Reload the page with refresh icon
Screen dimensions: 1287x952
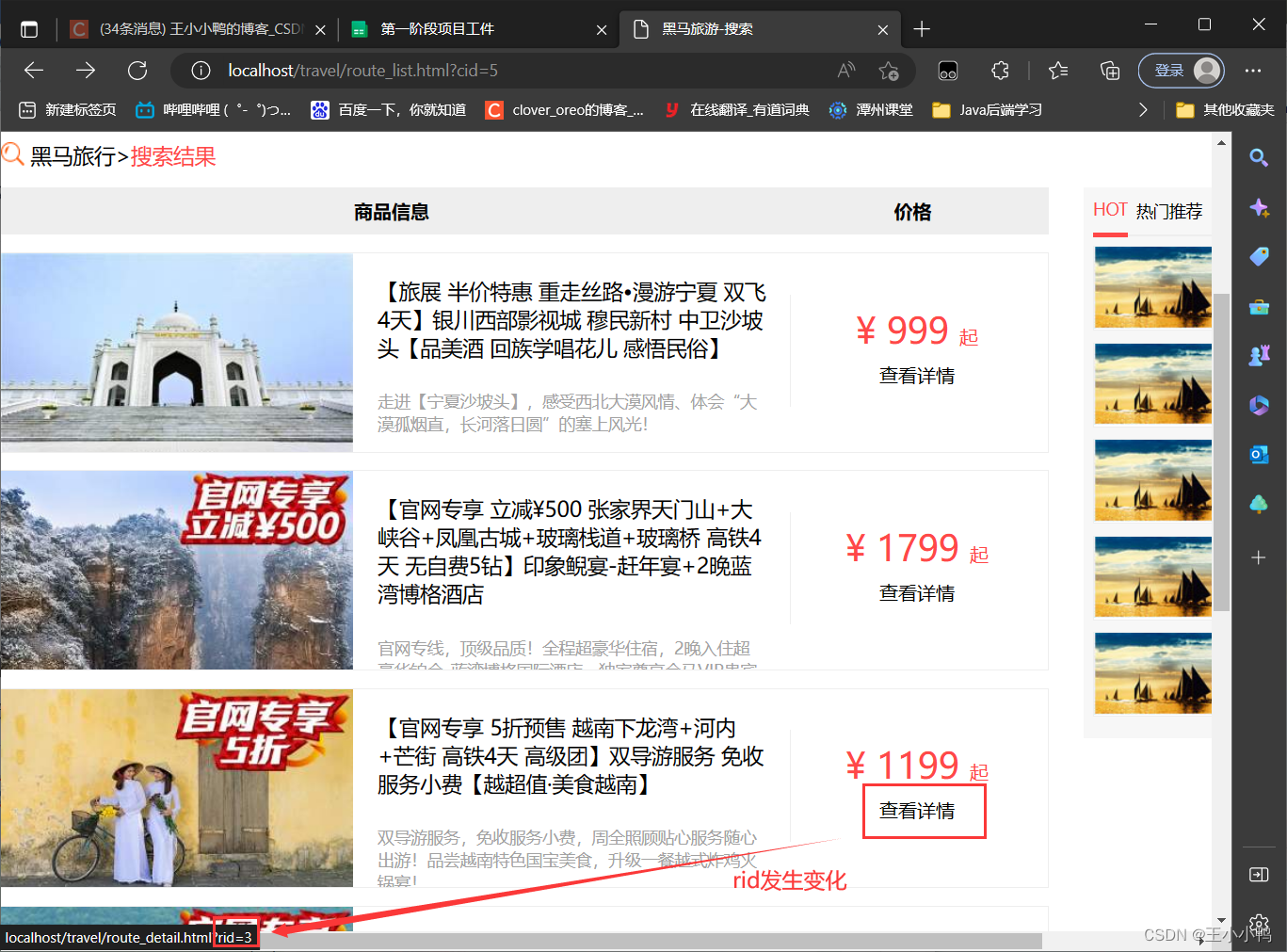pyautogui.click(x=137, y=71)
